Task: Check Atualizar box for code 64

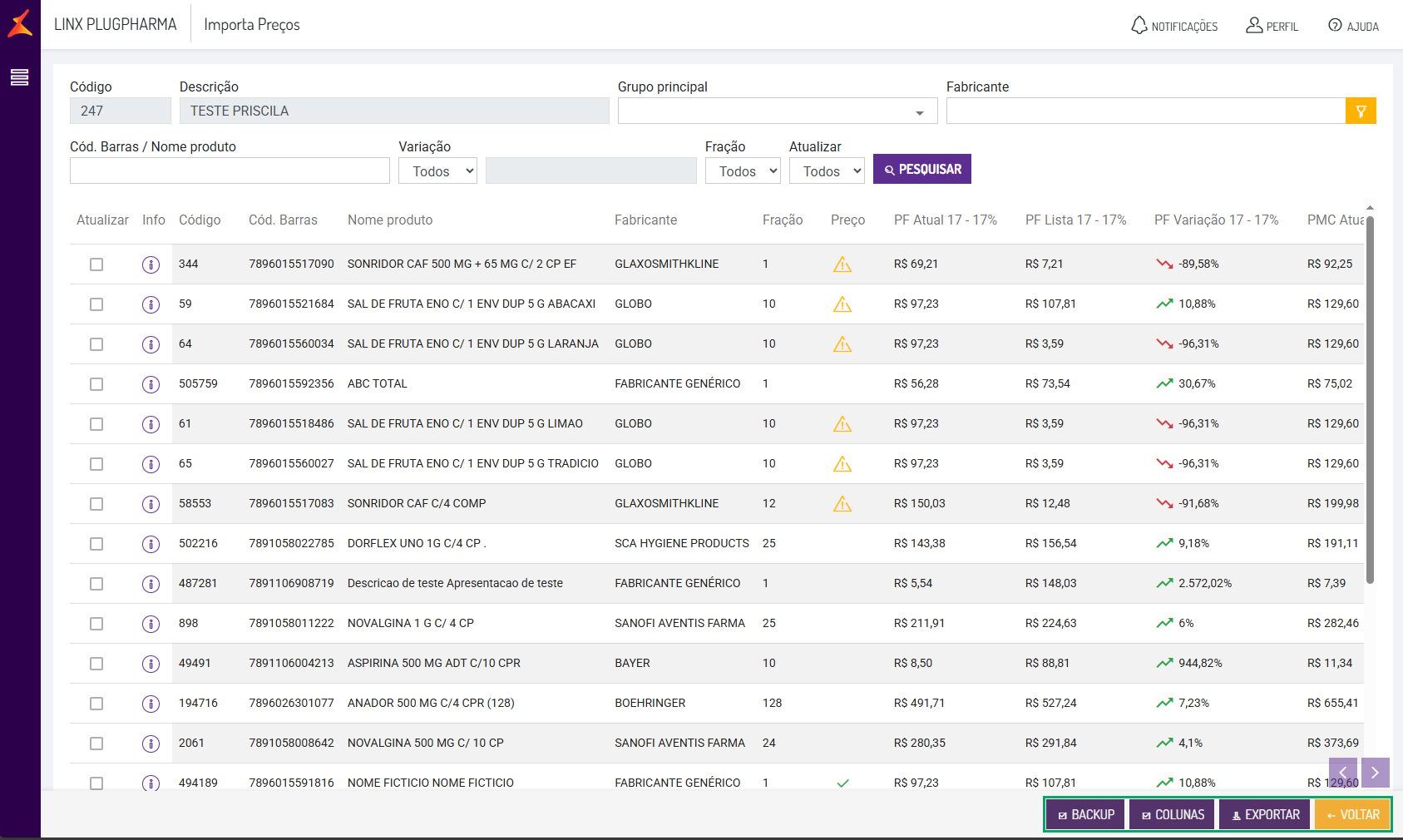Action: (96, 344)
